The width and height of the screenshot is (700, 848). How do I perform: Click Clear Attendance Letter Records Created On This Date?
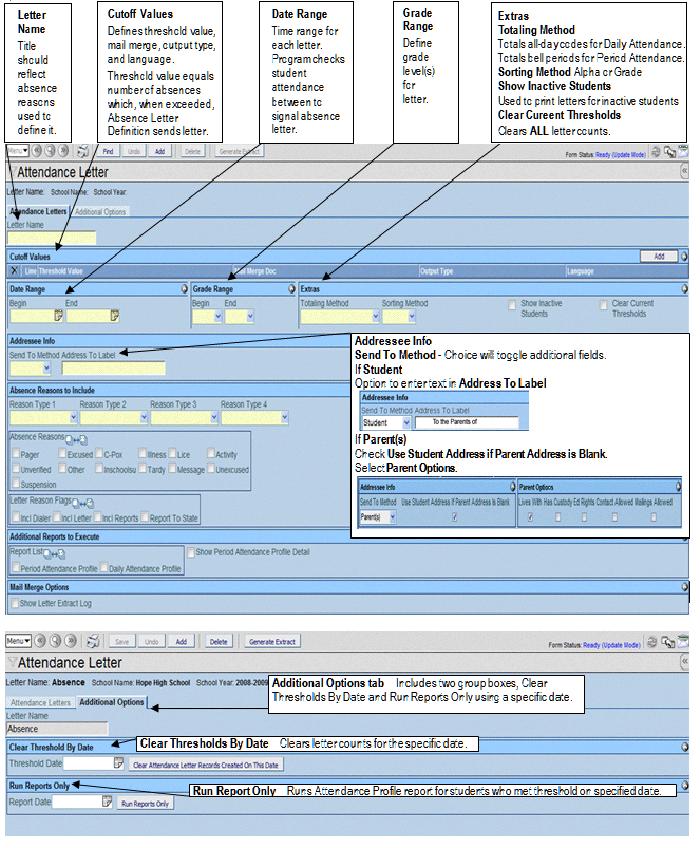[206, 765]
